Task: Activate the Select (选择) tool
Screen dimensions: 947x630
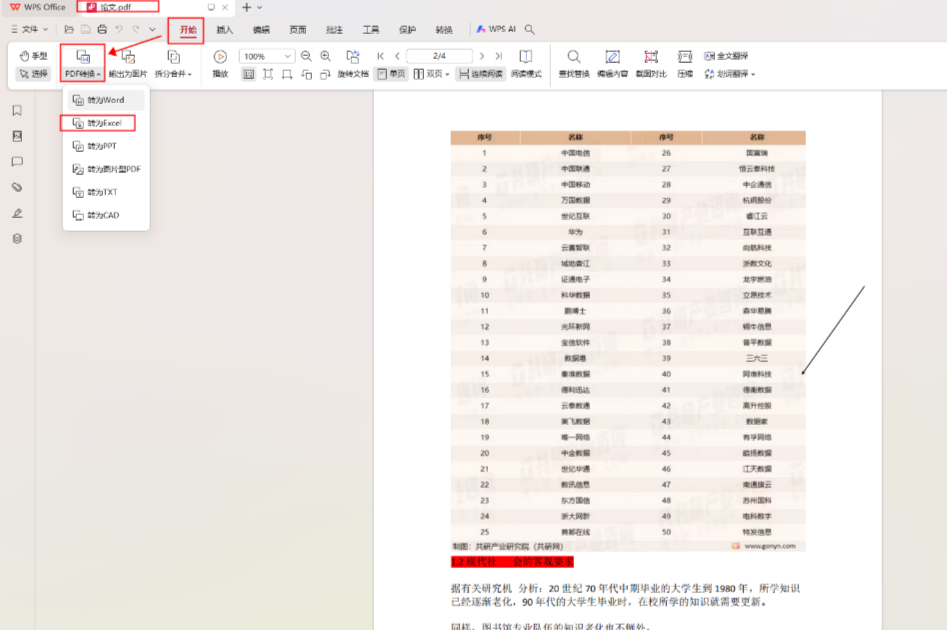Action: click(33, 74)
